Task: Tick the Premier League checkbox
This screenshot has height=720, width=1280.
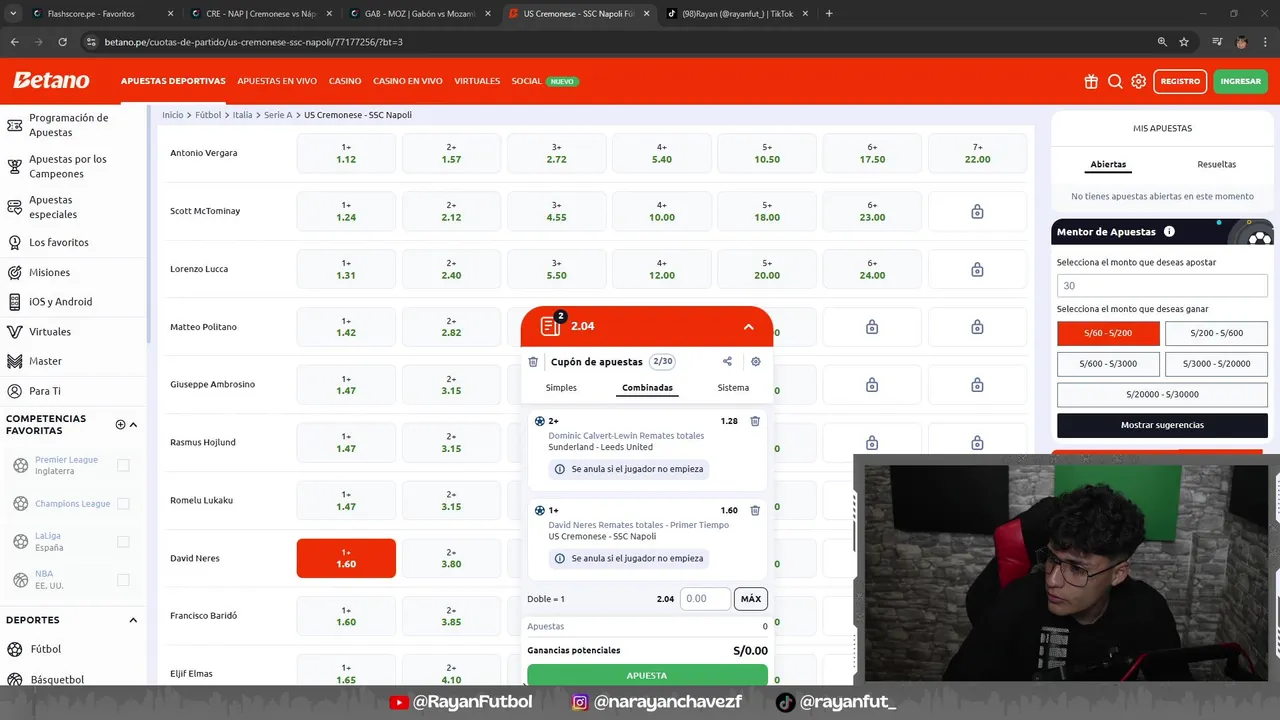Action: point(123,465)
